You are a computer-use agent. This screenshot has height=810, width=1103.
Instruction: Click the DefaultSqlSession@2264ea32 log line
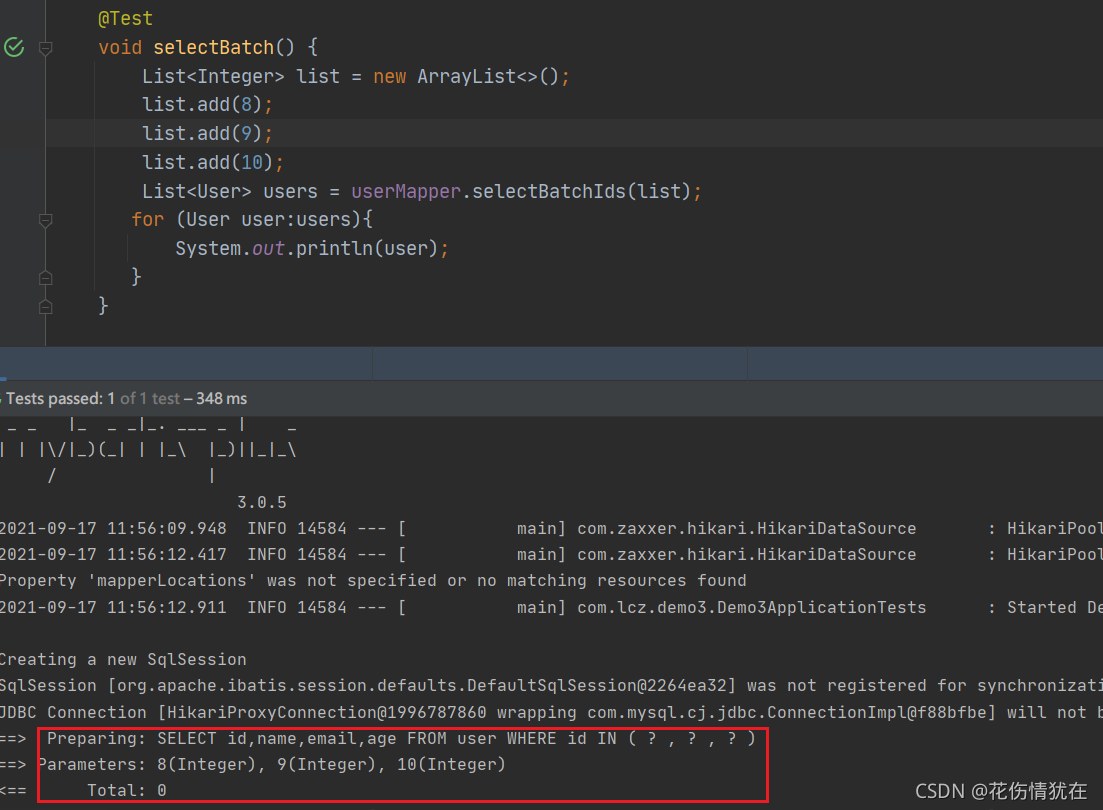tap(552, 685)
